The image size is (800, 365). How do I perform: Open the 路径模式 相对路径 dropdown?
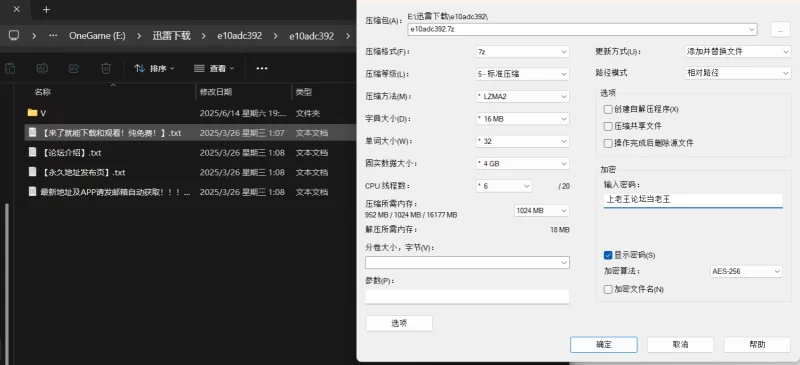[x=738, y=73]
